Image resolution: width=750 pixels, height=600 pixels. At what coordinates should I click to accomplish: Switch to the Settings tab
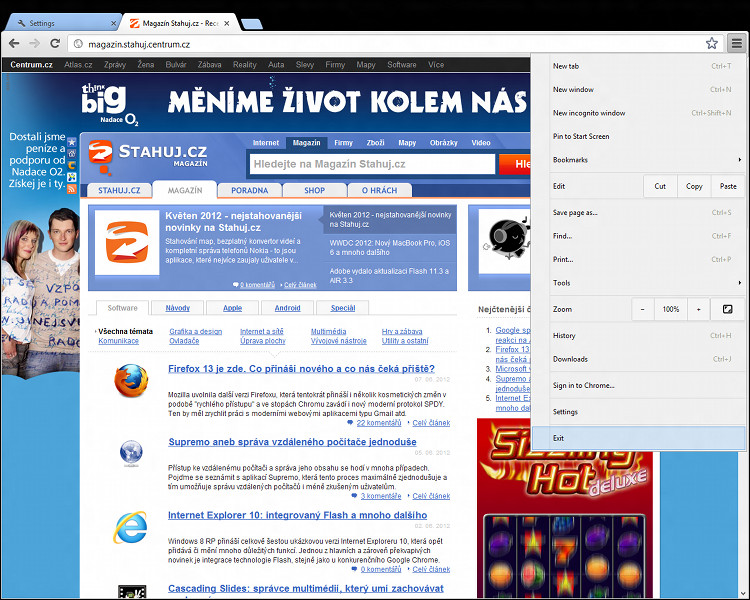[62, 23]
